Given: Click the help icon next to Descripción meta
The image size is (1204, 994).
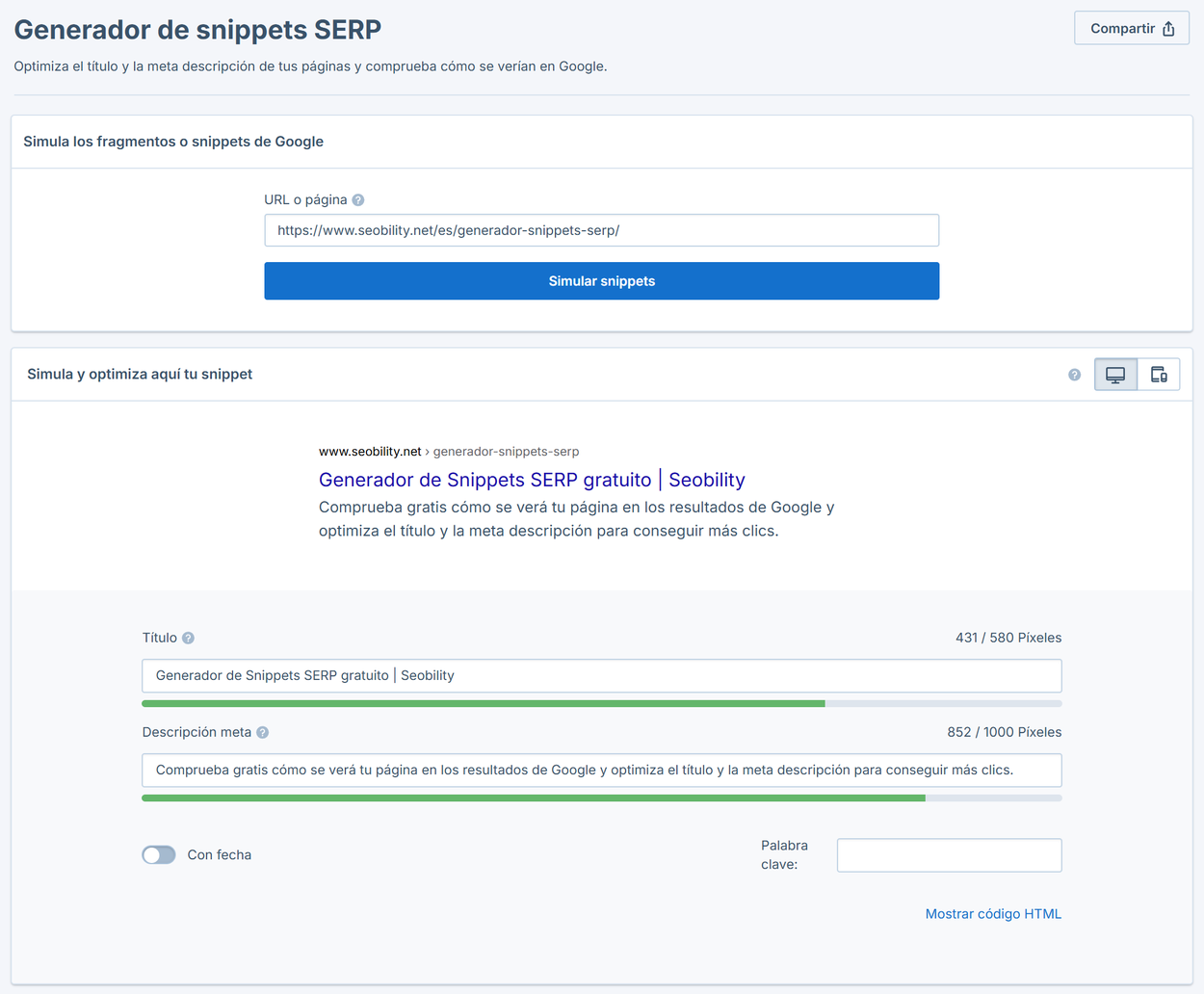Looking at the screenshot, I should click(x=263, y=732).
